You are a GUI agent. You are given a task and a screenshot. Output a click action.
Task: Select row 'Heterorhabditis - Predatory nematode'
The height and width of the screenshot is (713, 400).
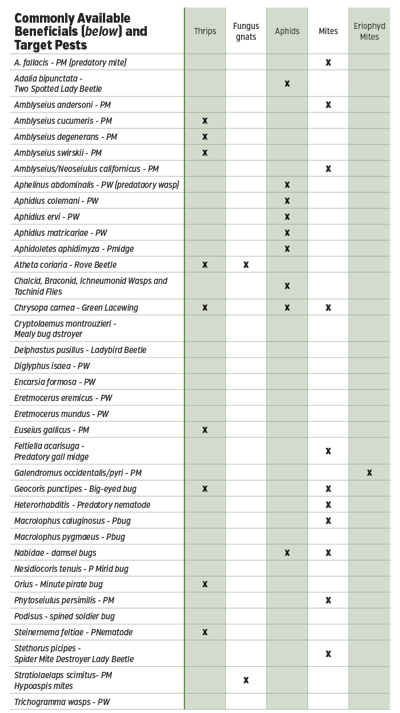click(x=200, y=505)
